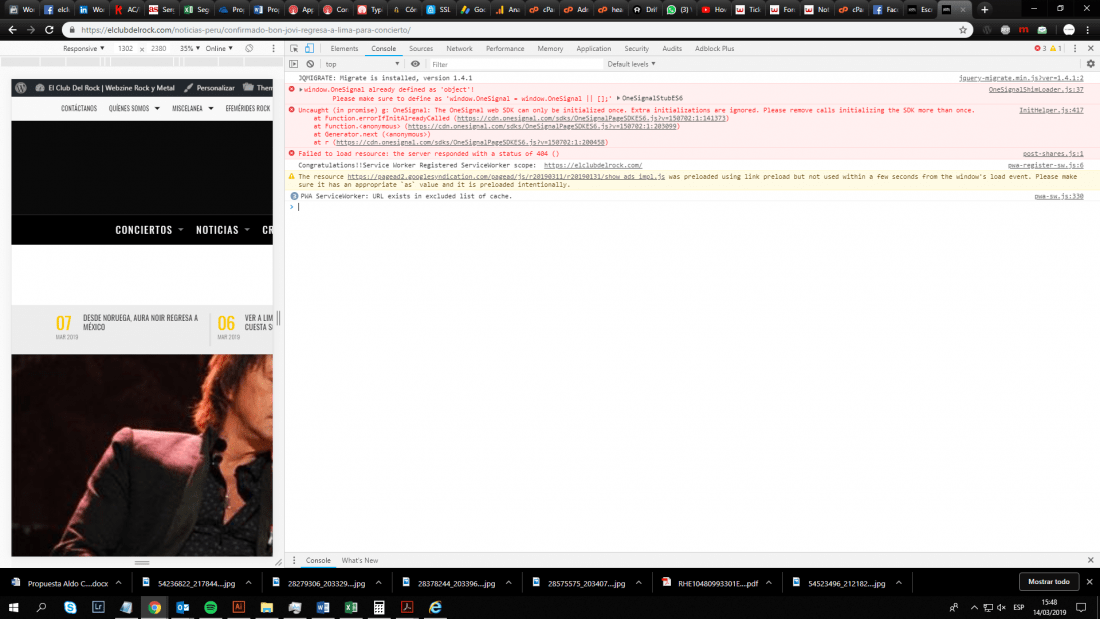Open options for Propuesta Aldo docx download
Screen dimensions: 1100x619
[119, 583]
